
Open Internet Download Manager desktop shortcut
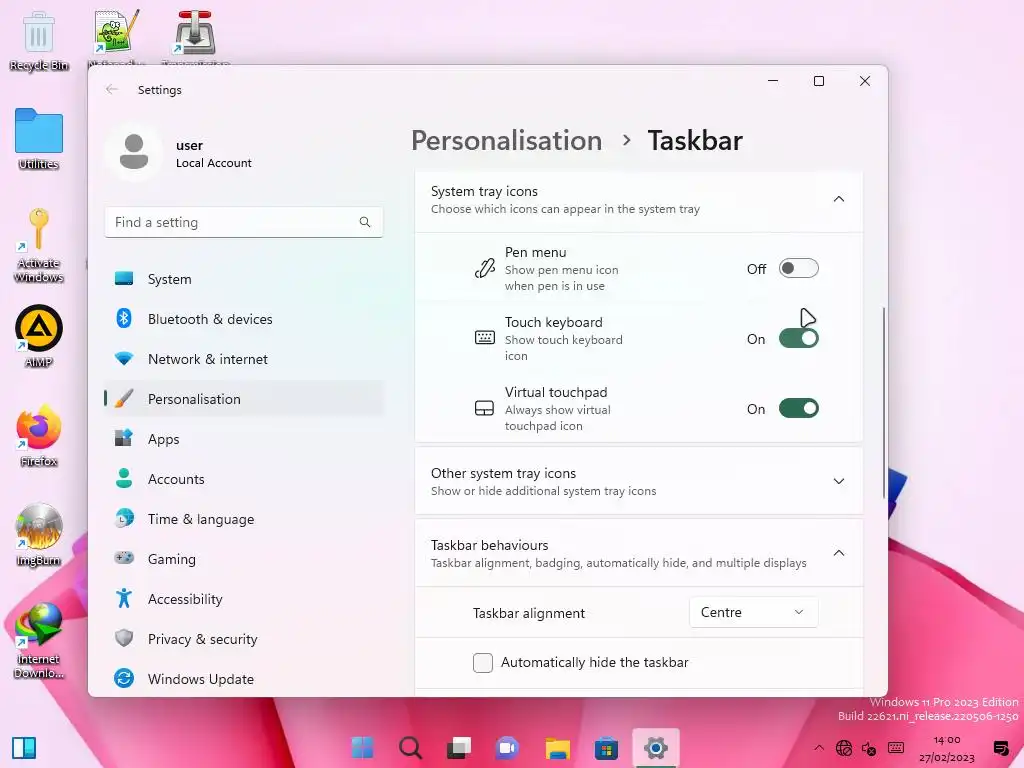tap(39, 640)
